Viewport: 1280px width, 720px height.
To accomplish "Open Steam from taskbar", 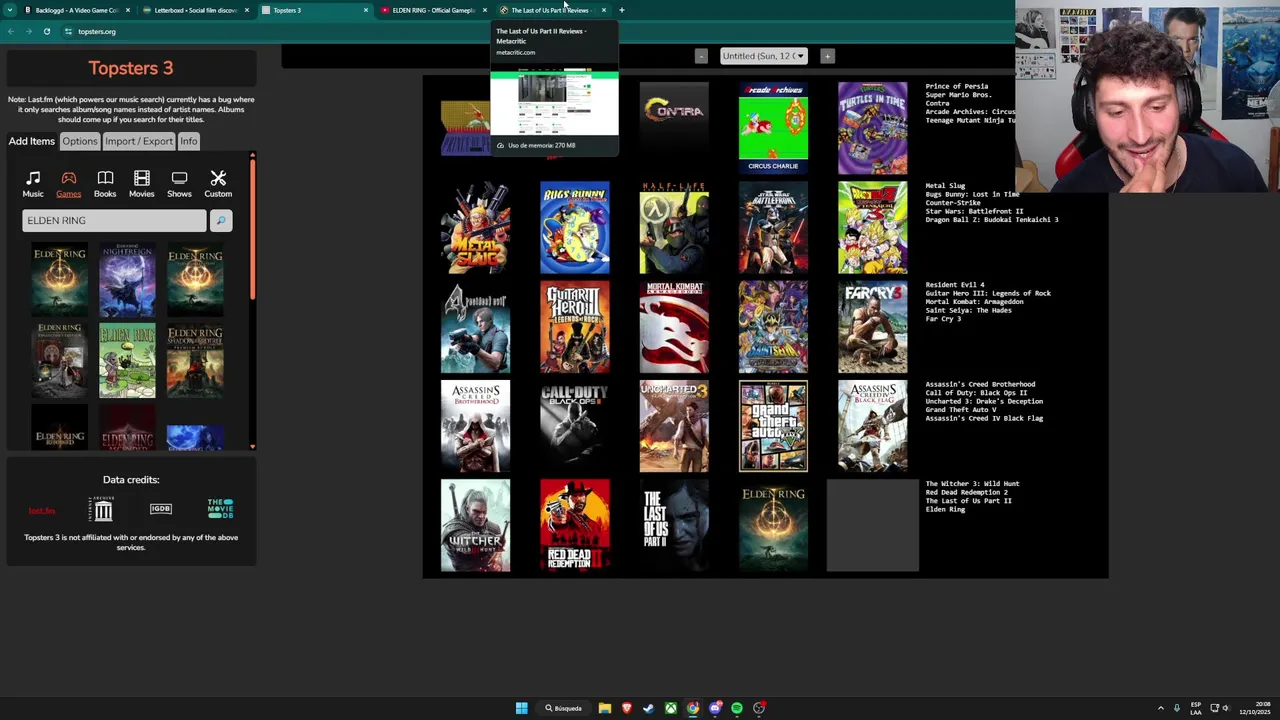I will point(649,708).
